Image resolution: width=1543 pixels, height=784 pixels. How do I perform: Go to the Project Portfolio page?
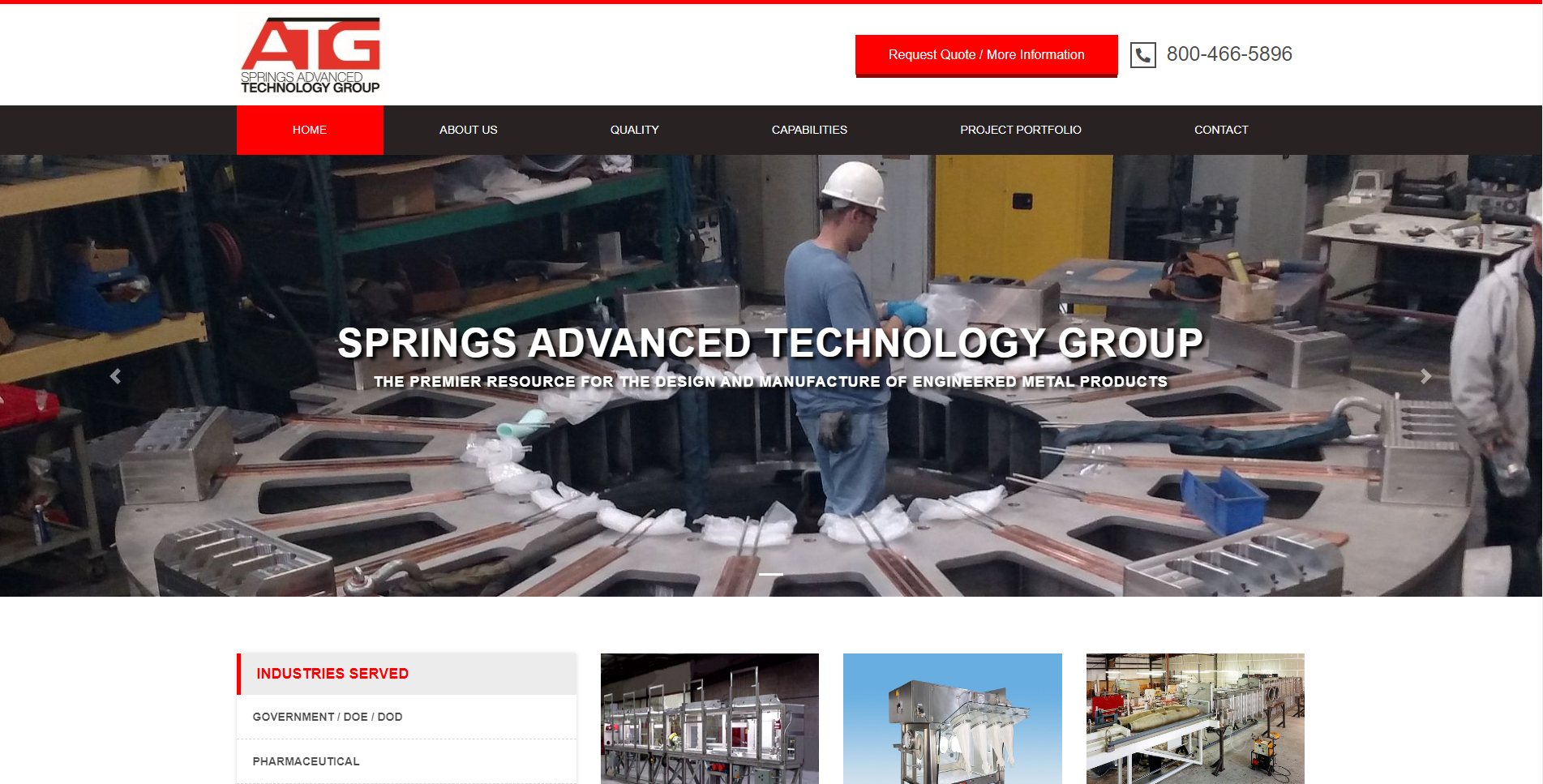1020,130
